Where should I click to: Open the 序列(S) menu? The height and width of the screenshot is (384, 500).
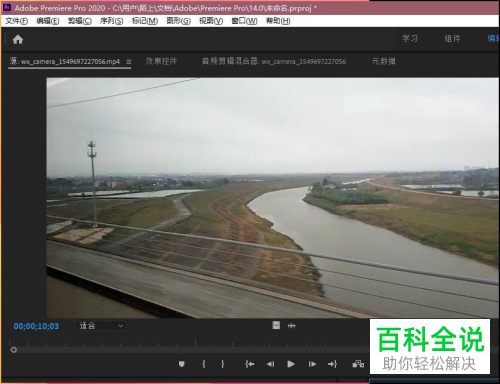coord(111,21)
